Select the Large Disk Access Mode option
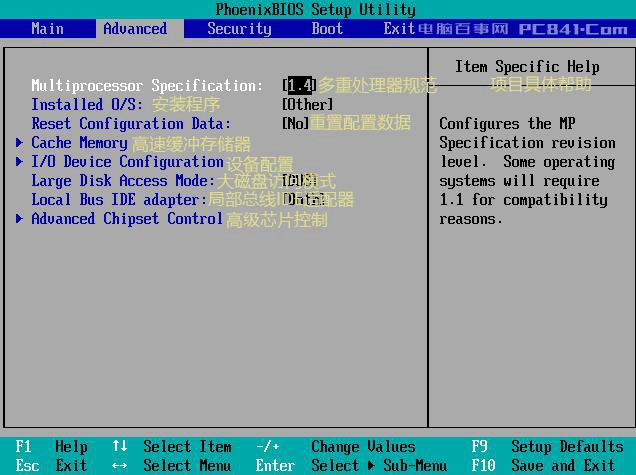This screenshot has width=636, height=475. [x=123, y=181]
